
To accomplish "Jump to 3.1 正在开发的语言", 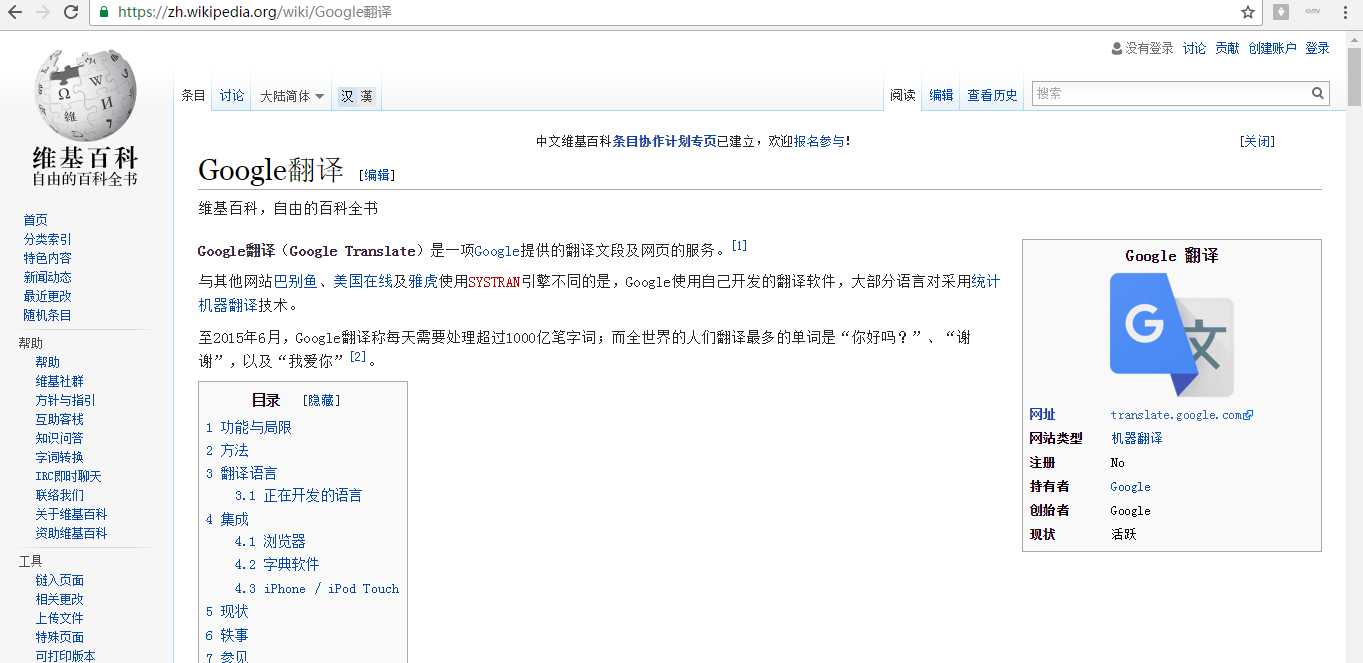I will 298,496.
